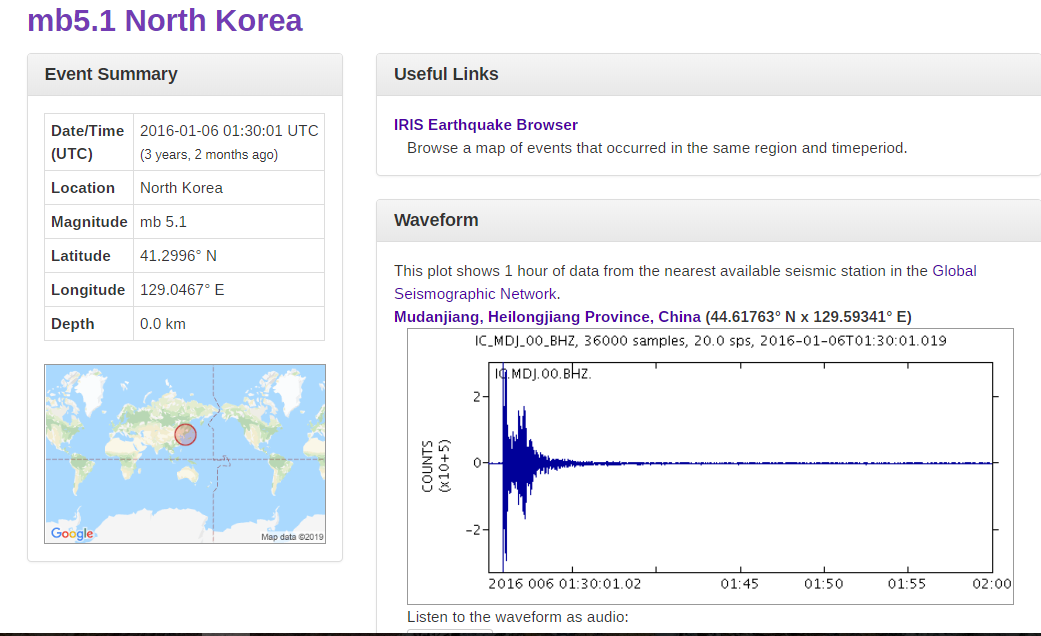Click the Date/Time (UTC) row label
Image resolution: width=1041 pixels, height=636 pixels.
click(x=88, y=142)
